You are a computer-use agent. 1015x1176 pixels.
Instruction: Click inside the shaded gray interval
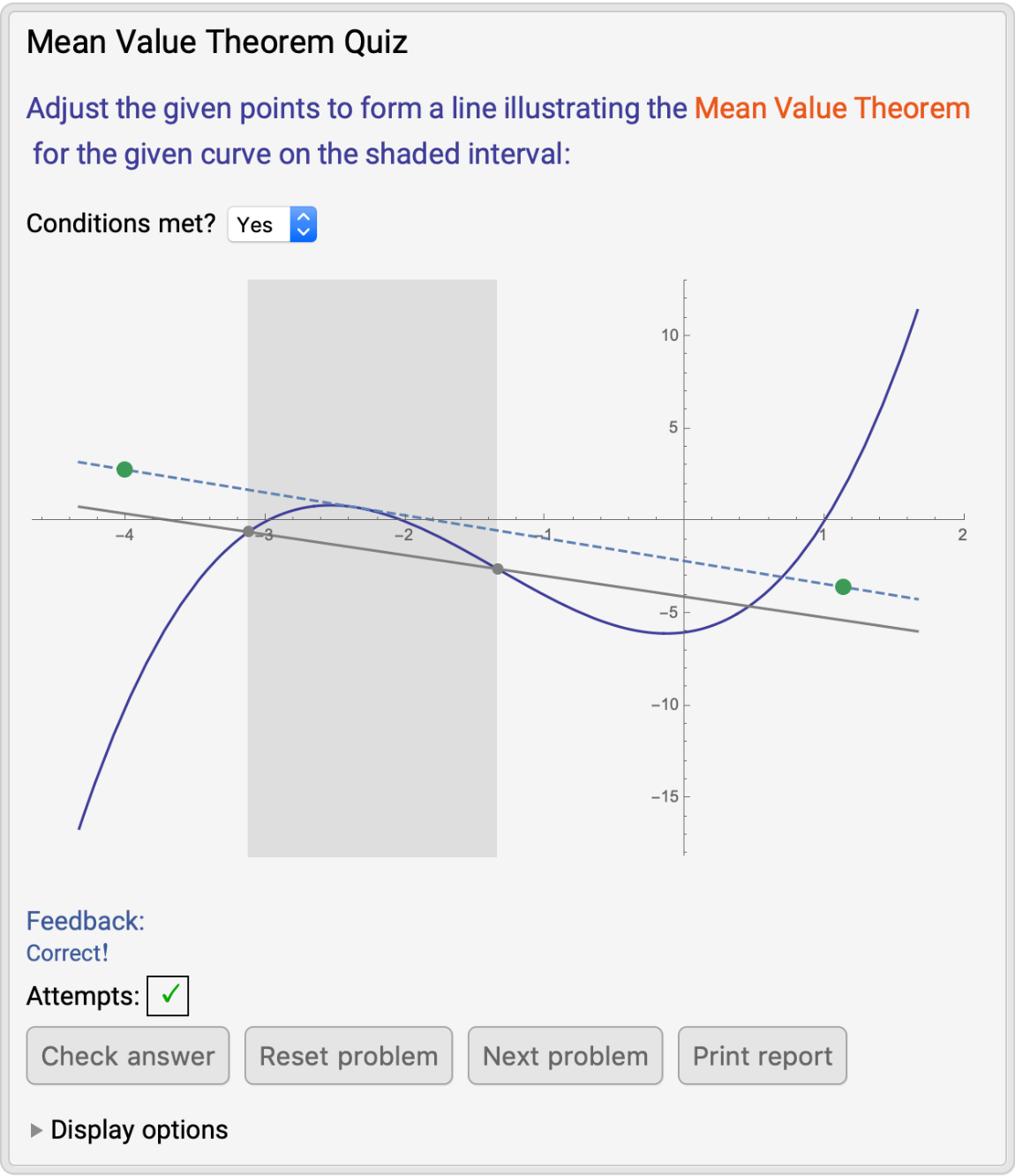pos(371,706)
